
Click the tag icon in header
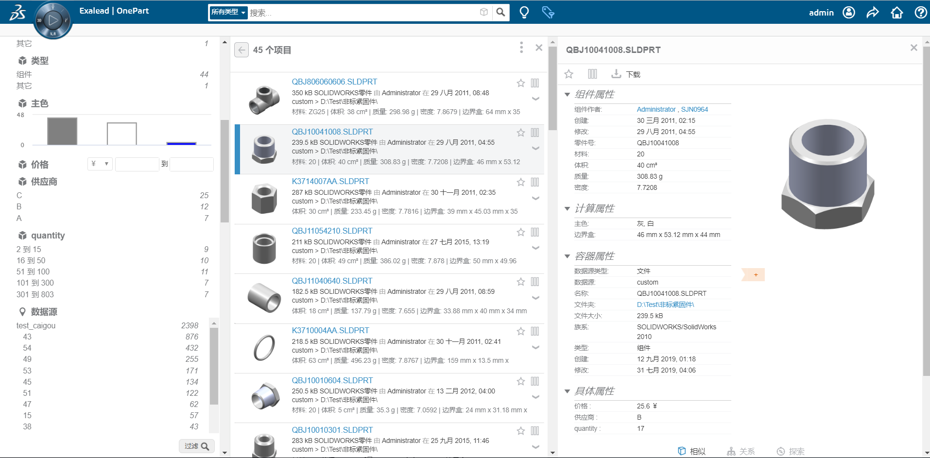coord(548,13)
